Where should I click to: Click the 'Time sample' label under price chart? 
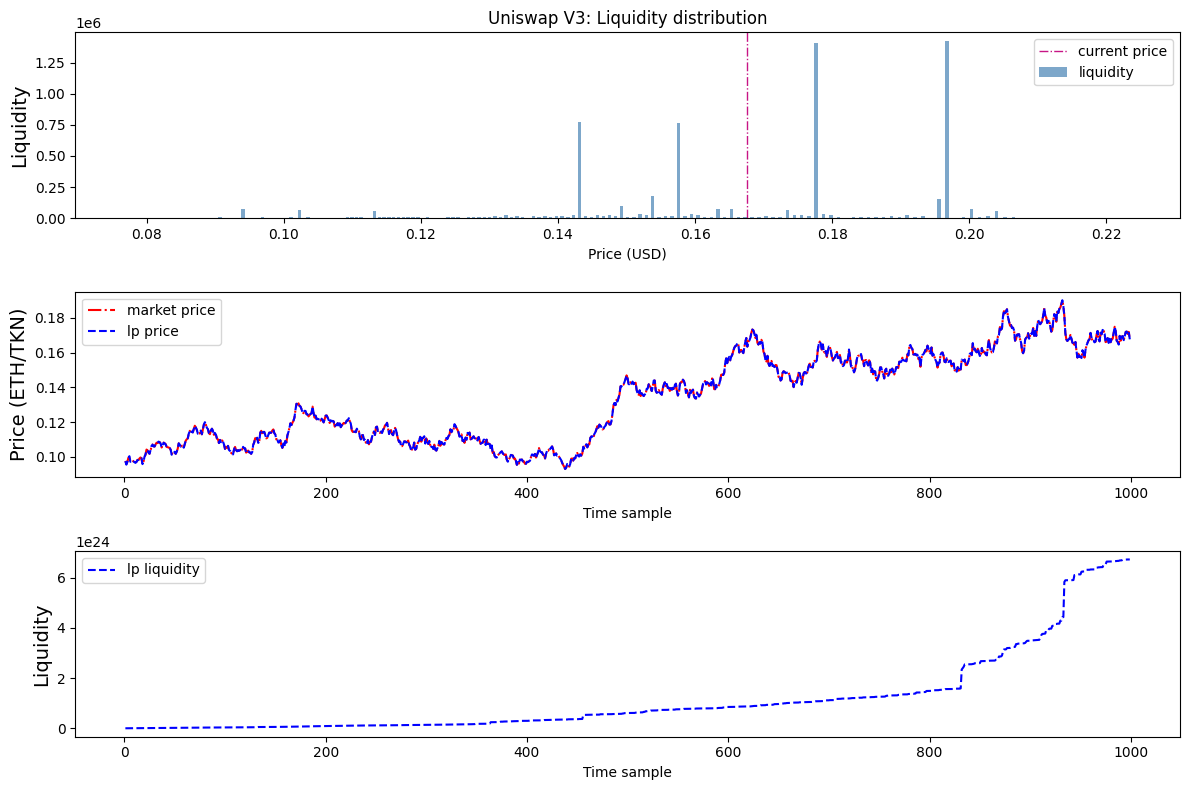tap(627, 513)
